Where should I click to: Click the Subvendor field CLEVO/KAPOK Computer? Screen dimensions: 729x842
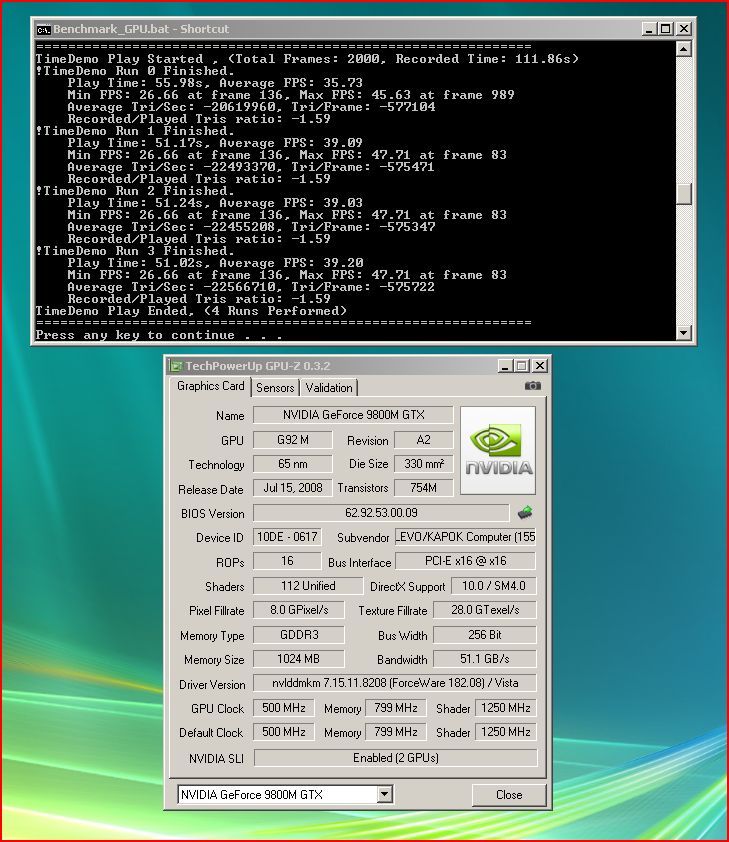[x=465, y=536]
